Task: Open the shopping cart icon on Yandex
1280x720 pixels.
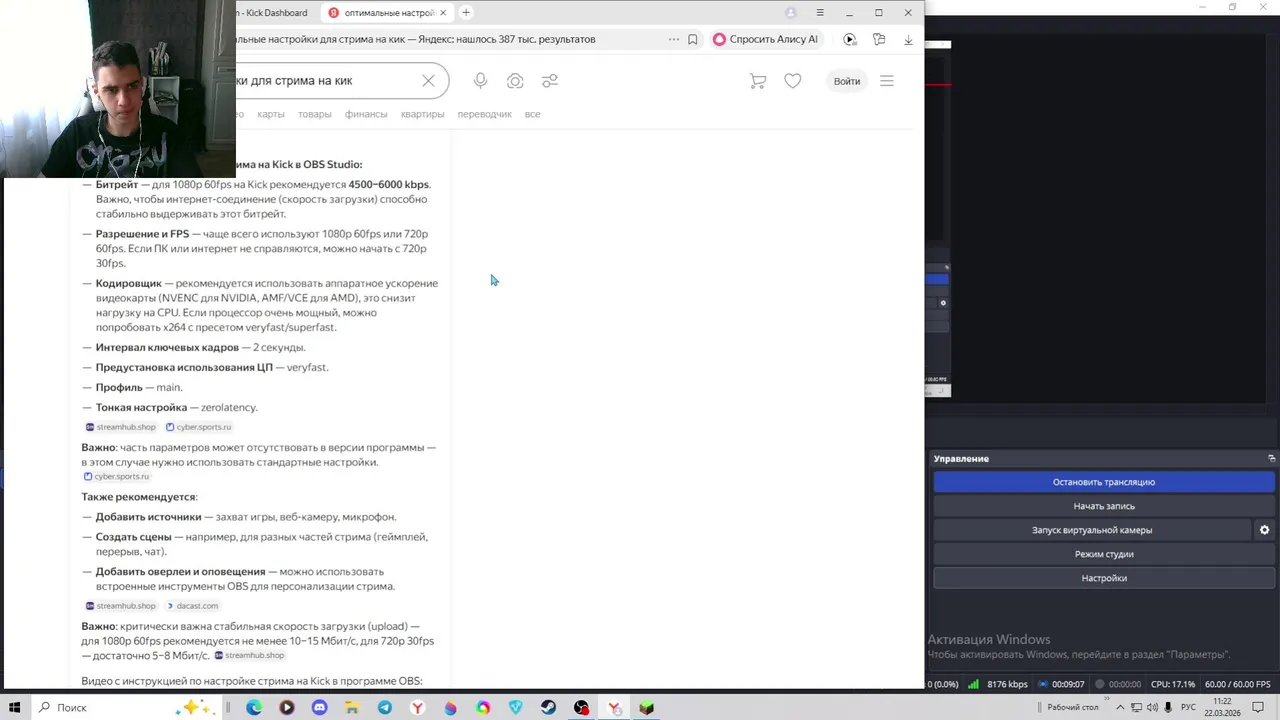Action: (x=758, y=81)
